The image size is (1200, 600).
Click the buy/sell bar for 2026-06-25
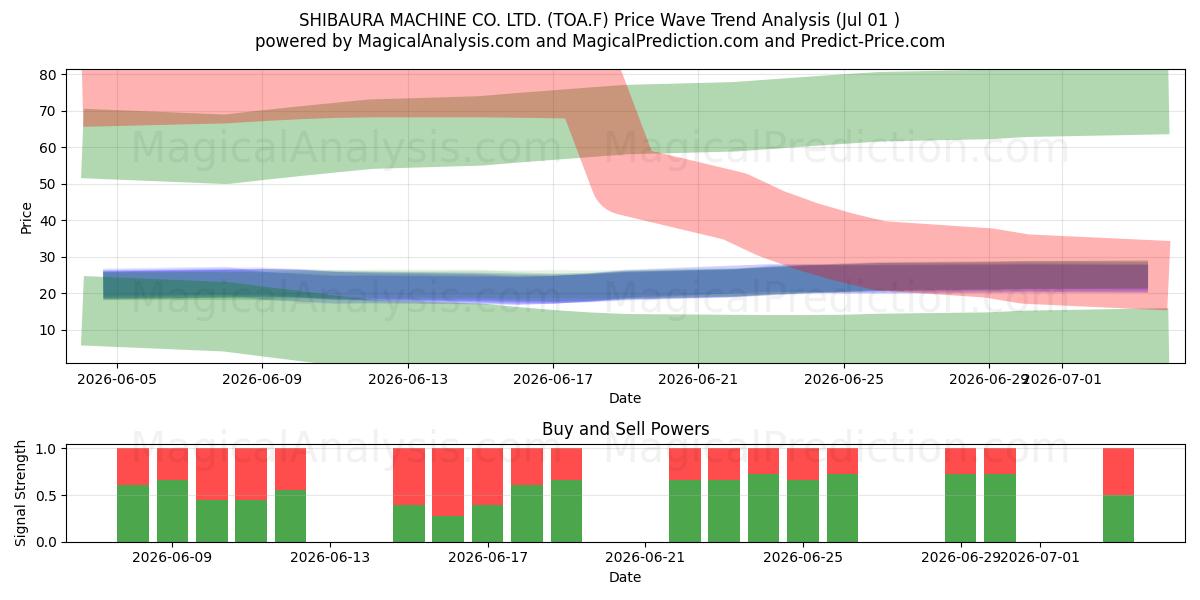tap(802, 495)
